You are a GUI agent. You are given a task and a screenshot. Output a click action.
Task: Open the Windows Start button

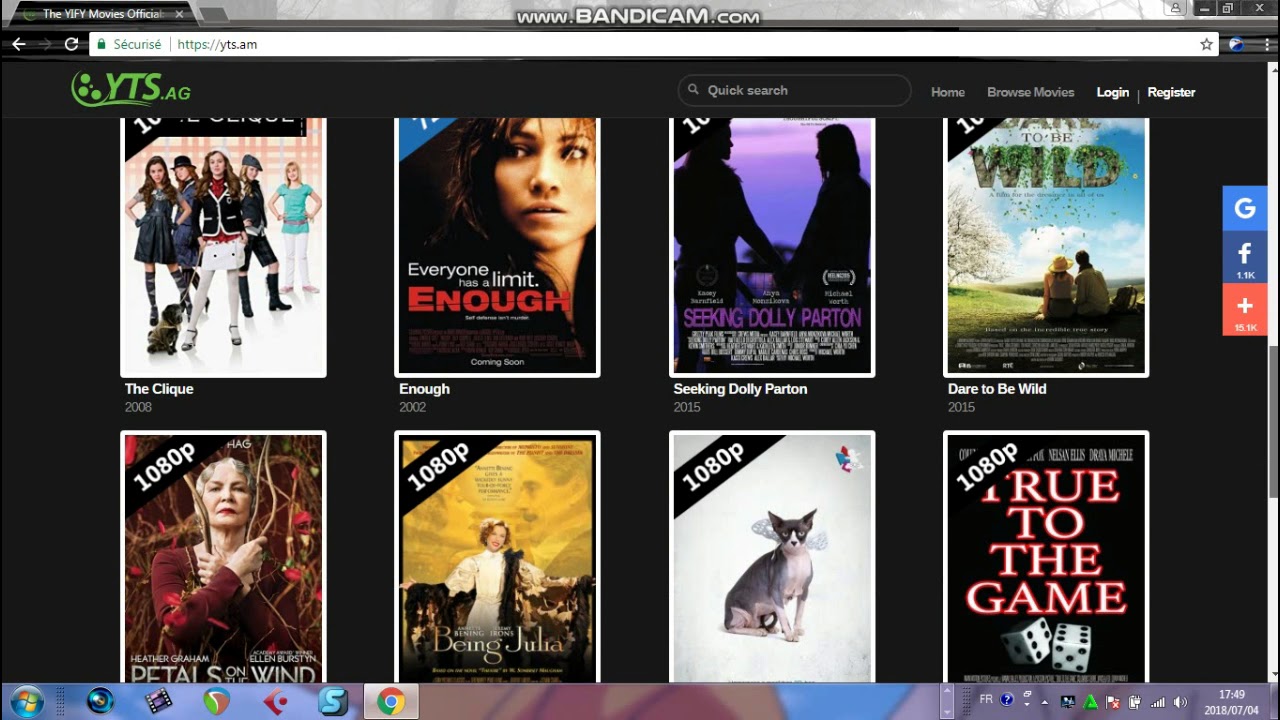tap(27, 701)
